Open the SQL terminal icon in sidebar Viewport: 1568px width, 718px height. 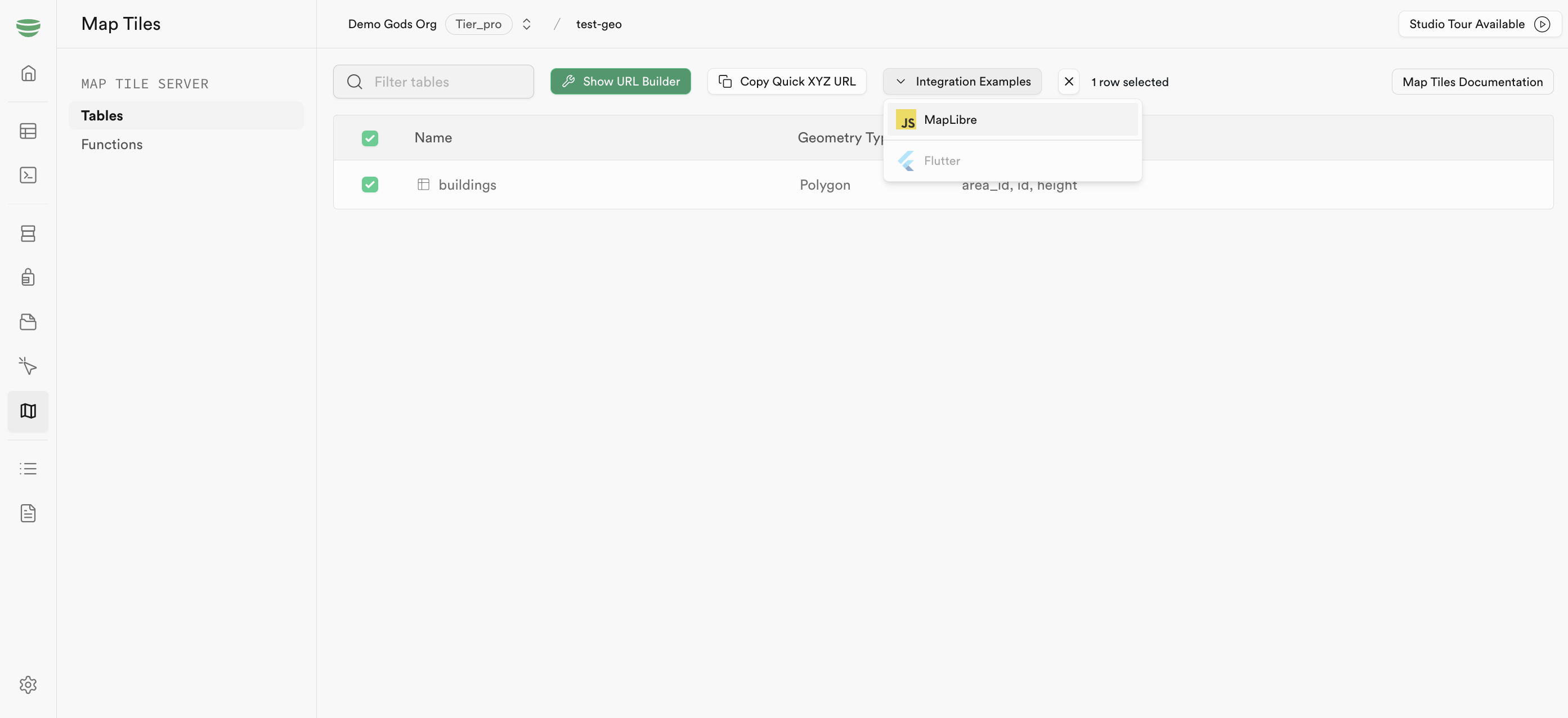point(28,174)
